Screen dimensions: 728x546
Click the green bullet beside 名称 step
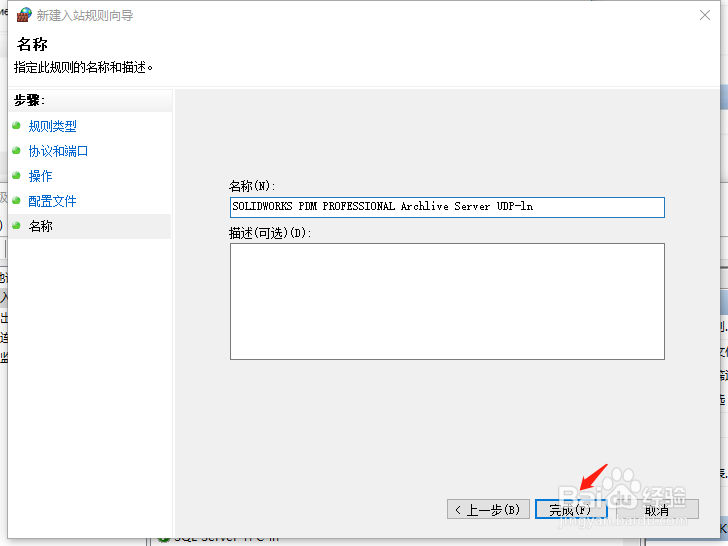(x=16, y=226)
